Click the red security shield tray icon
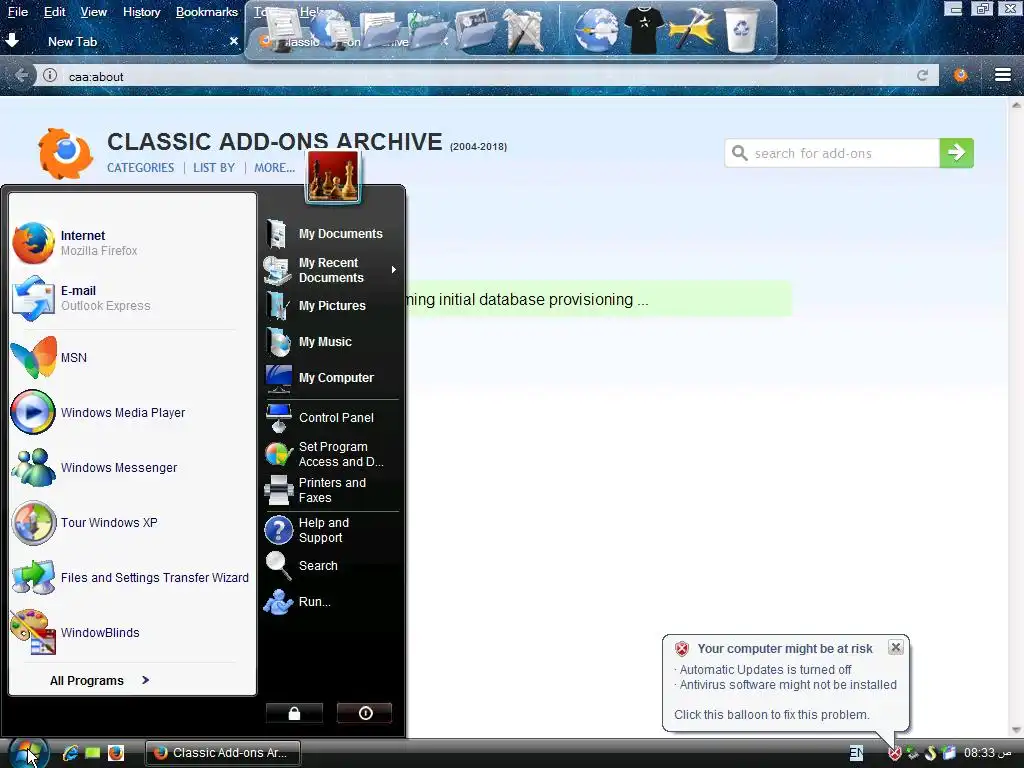The height and width of the screenshot is (768, 1024). pyautogui.click(x=895, y=753)
